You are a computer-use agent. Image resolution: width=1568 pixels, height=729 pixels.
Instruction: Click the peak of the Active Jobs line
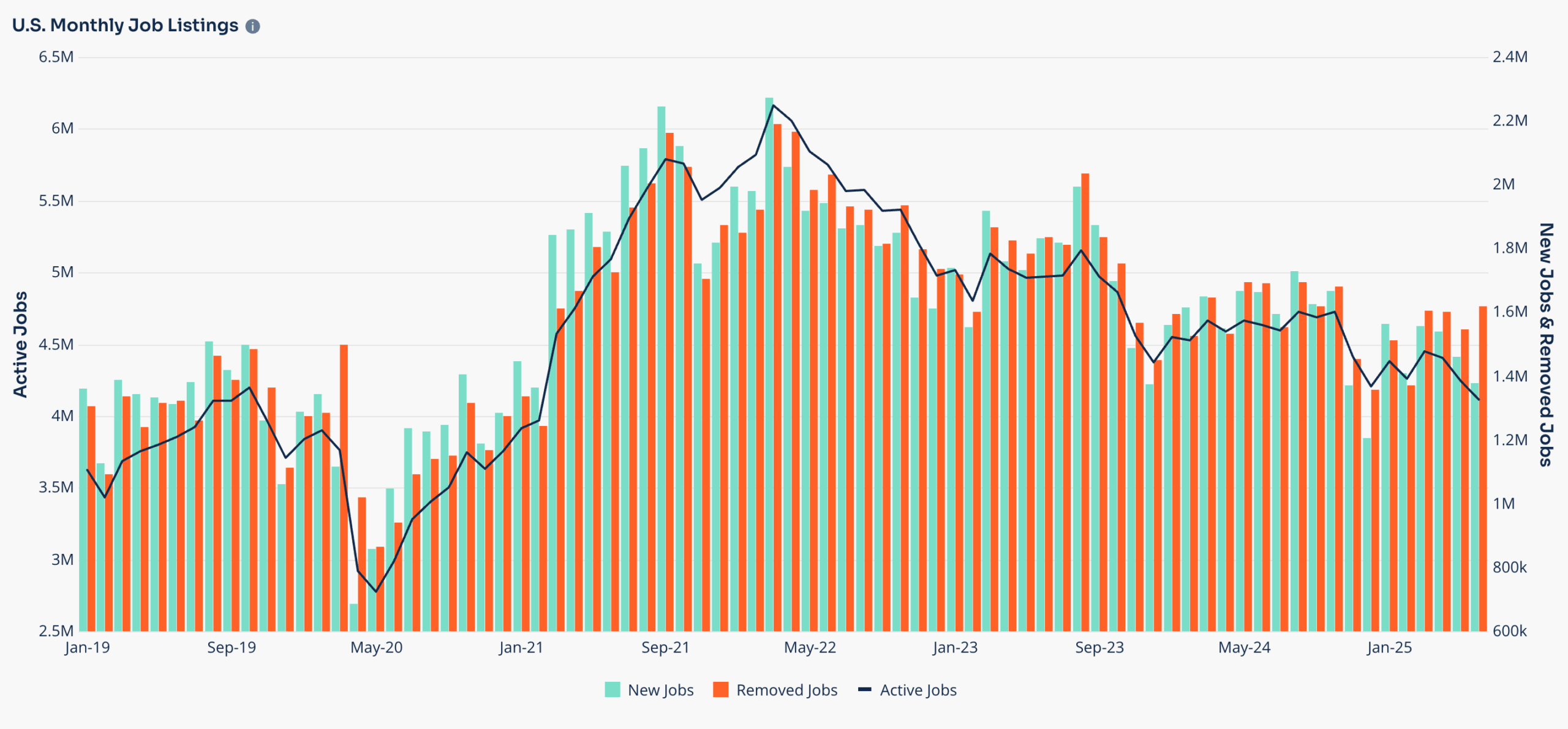click(773, 105)
